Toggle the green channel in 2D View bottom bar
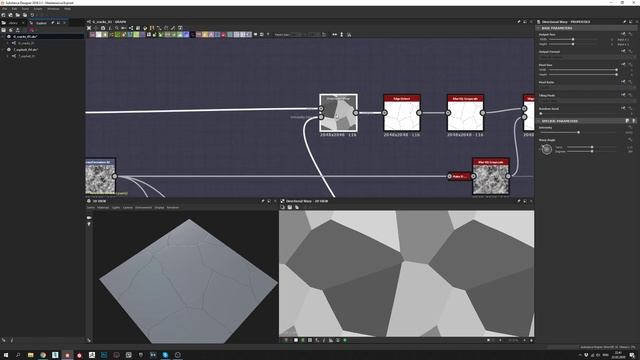The width and height of the screenshot is (640, 360). pos(303,340)
